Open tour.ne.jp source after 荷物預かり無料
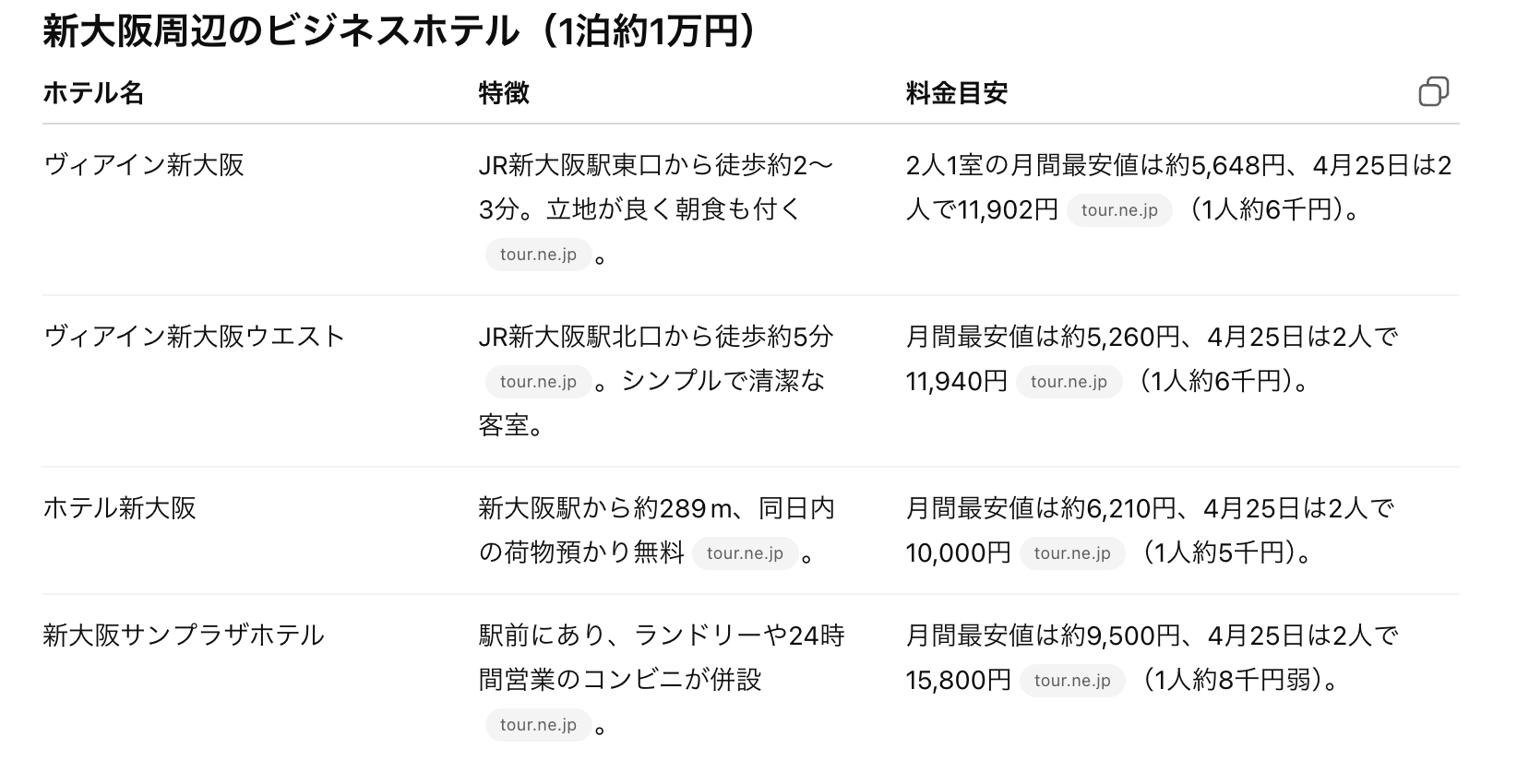Screen dimensions: 1517x784 (745, 553)
